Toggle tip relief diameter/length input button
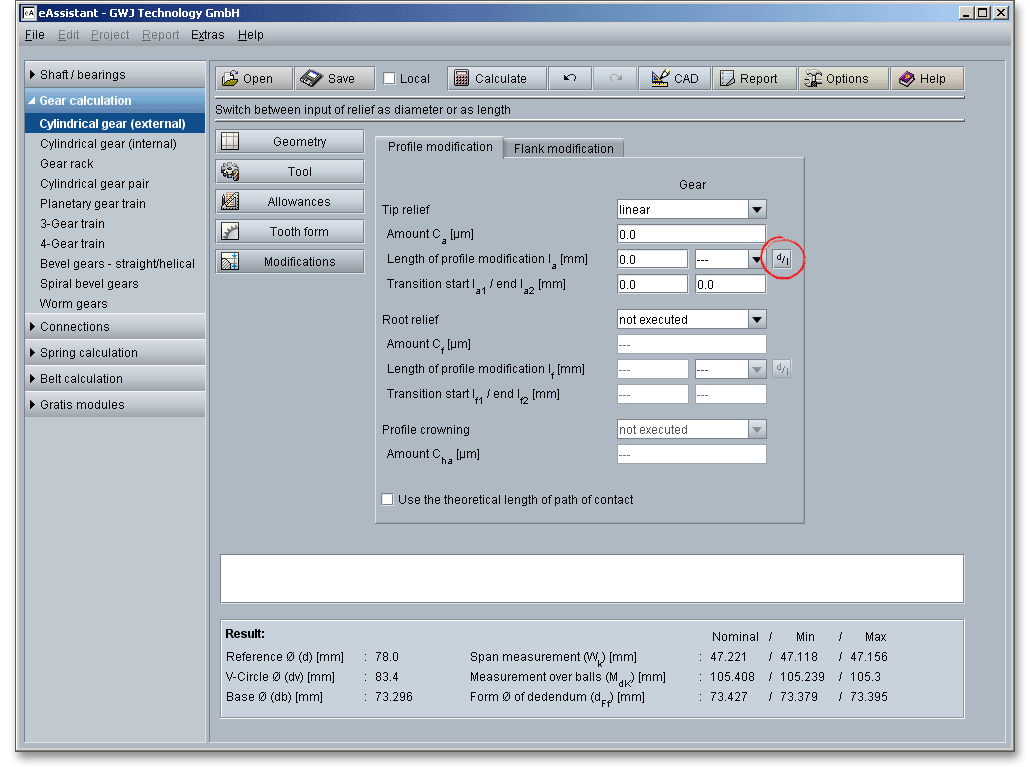The image size is (1030, 767). (781, 259)
